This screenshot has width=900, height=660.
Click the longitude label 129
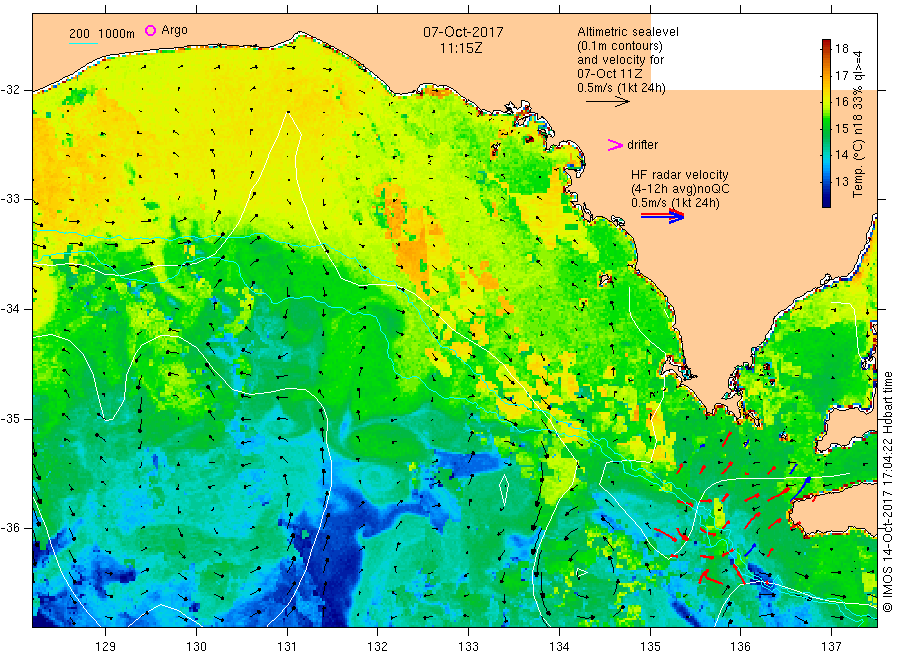(x=106, y=646)
